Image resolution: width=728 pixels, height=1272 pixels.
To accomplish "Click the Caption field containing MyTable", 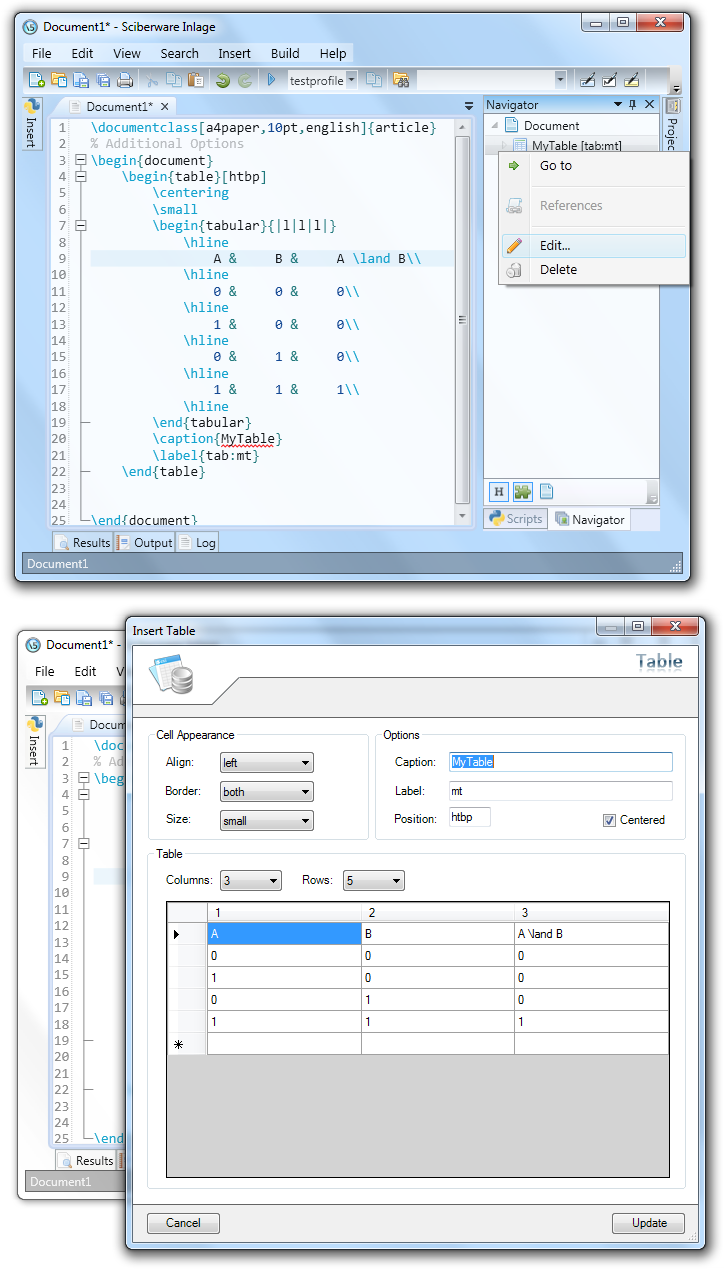I will pyautogui.click(x=560, y=762).
